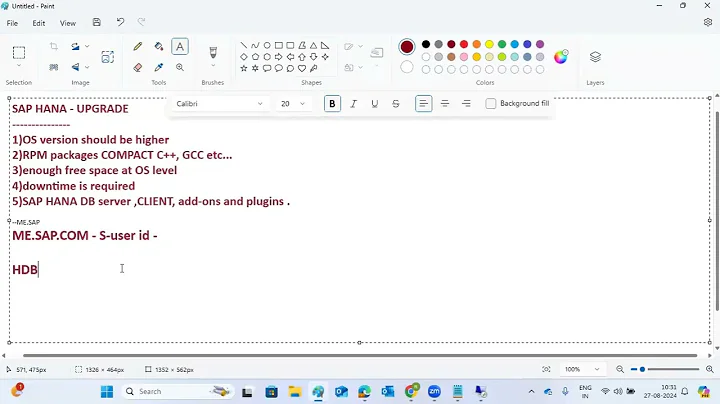Select the Curve shape
720x404 pixels.
[x=255, y=45]
